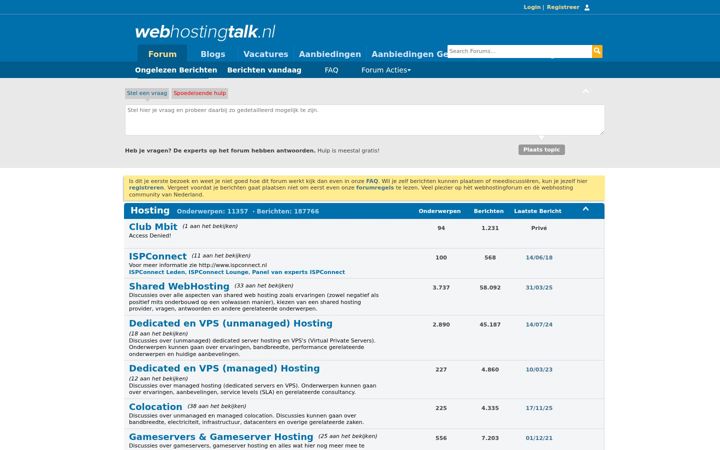Go to the Vacatures tab
Viewport: 720px width, 450px height.
(265, 54)
